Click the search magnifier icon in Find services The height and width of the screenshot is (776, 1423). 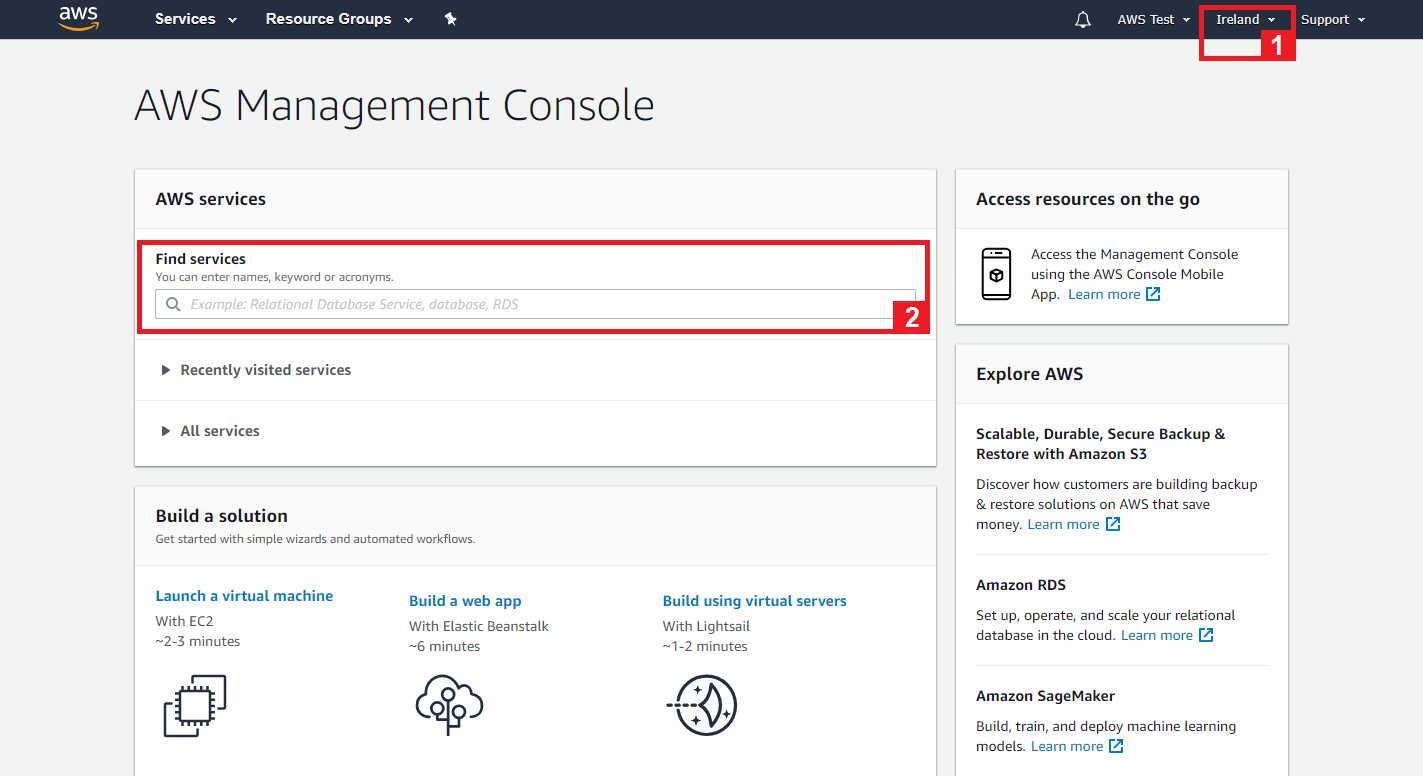(173, 304)
